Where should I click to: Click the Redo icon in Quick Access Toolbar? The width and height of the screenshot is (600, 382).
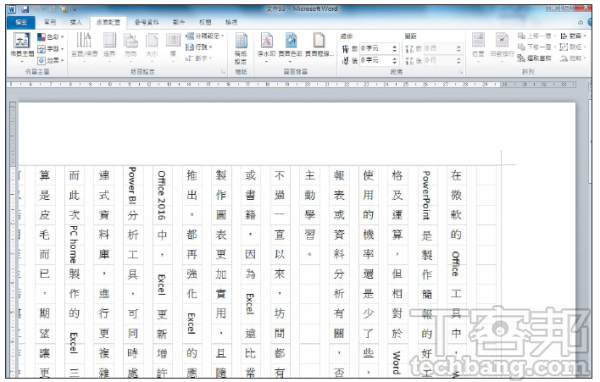[x=52, y=9]
